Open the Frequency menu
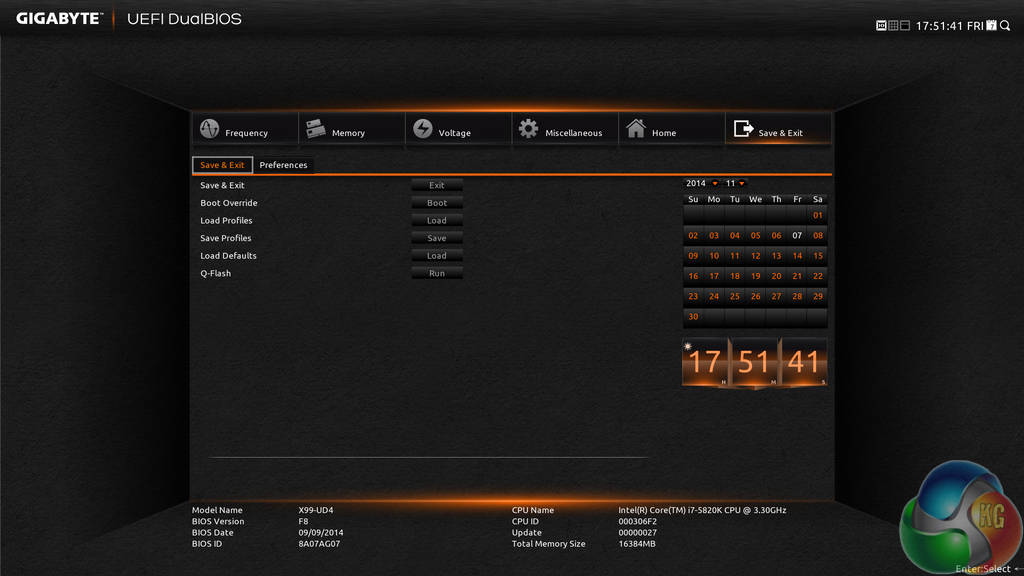Viewport: 1024px width, 576px height. point(246,129)
